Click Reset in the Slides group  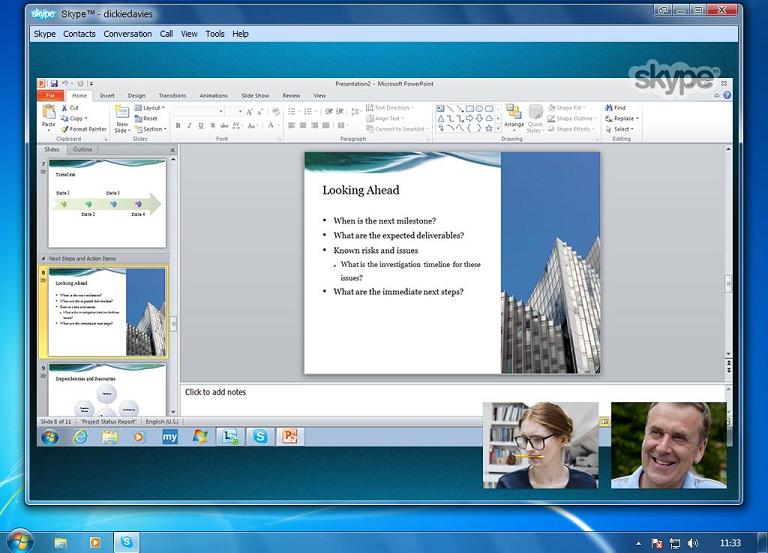pos(146,119)
